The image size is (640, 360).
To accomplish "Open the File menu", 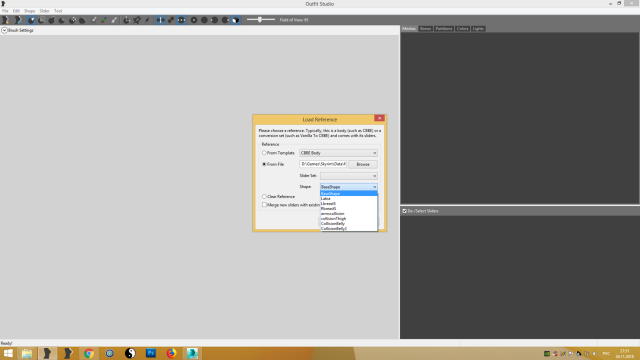I will point(5,11).
